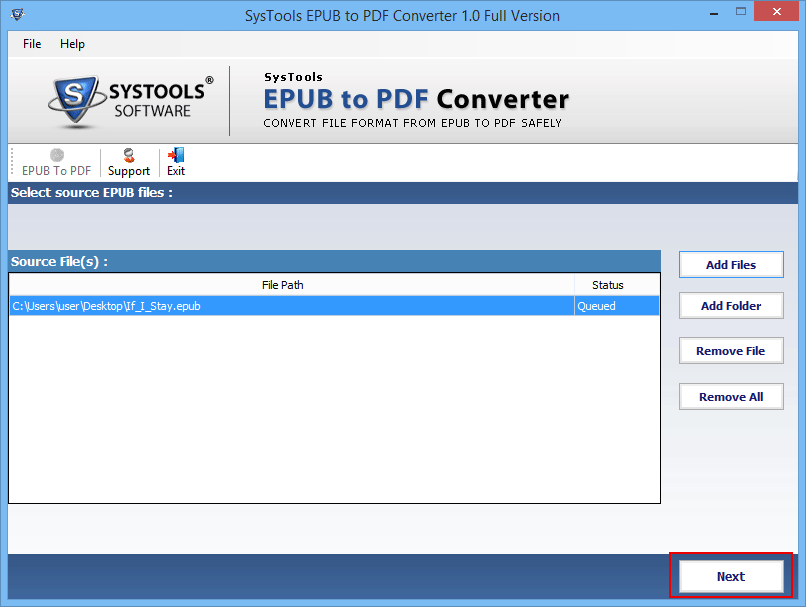Click the Add Files button
806x607 pixels.
[x=731, y=265]
